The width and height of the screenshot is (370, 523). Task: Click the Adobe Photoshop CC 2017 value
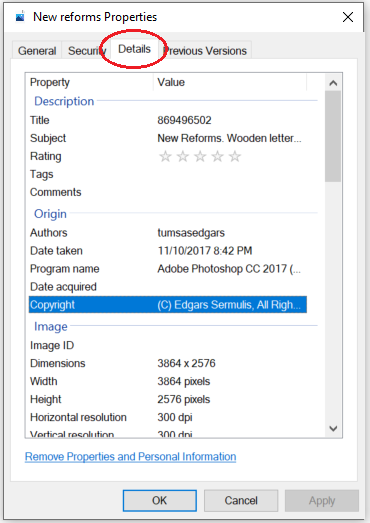tap(229, 269)
